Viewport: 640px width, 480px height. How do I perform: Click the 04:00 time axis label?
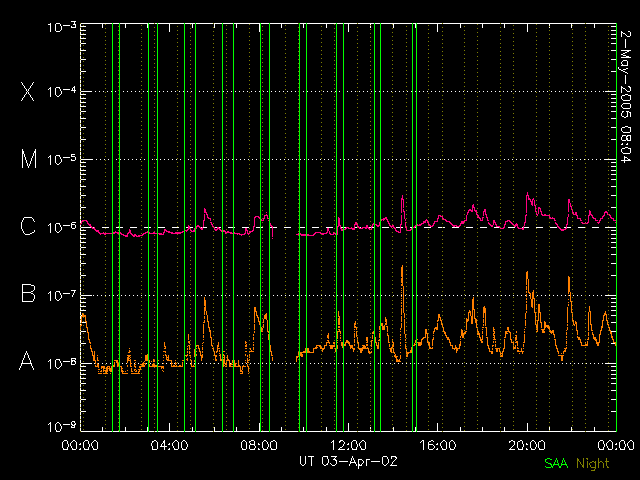169,445
